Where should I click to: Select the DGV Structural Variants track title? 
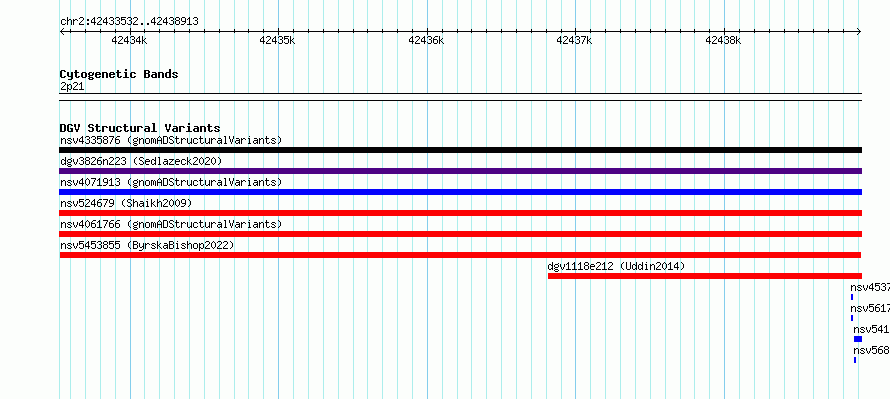coord(140,128)
